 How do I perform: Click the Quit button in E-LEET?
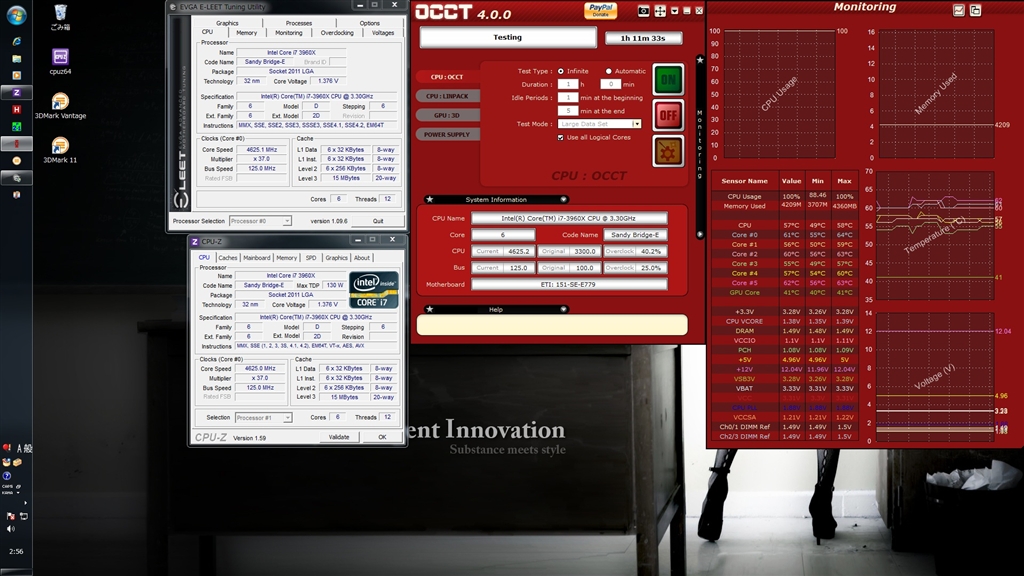click(x=378, y=221)
